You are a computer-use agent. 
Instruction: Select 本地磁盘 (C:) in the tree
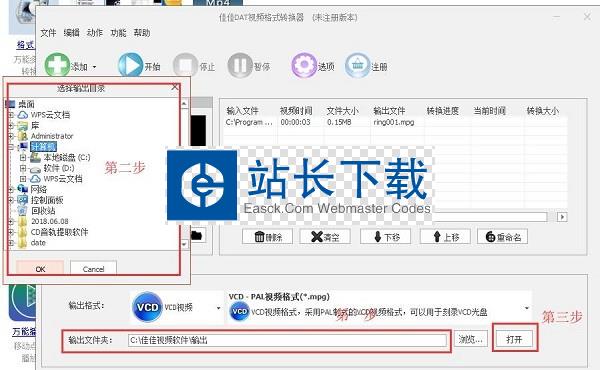(67, 157)
